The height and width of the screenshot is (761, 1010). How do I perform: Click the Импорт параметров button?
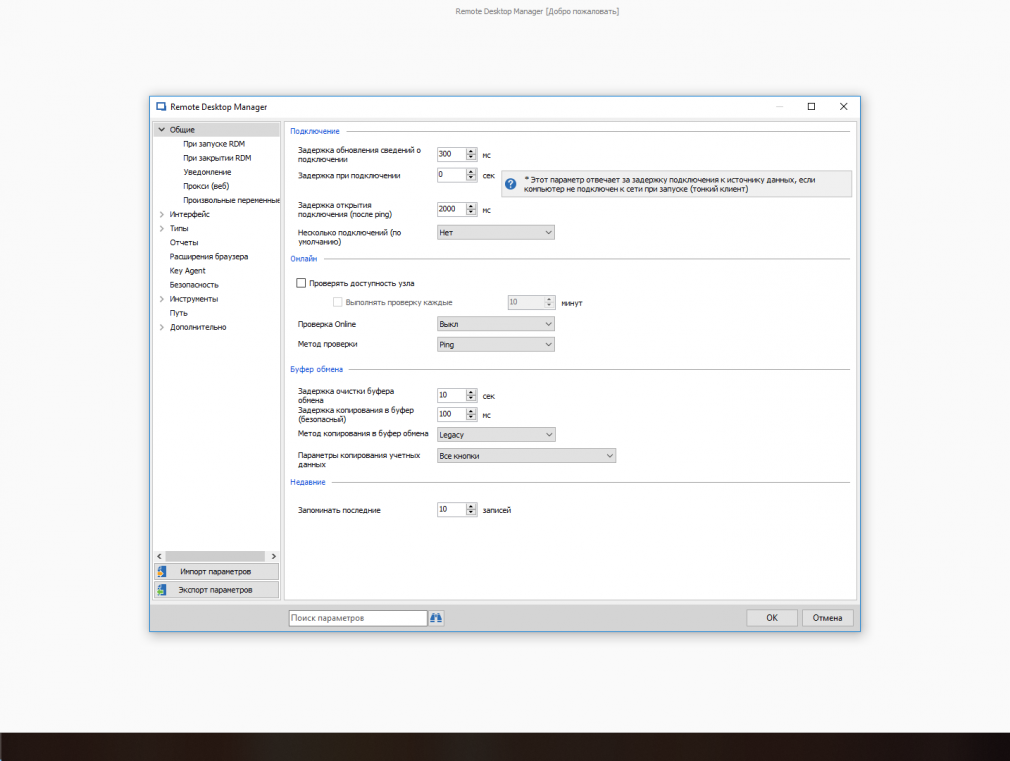216,572
